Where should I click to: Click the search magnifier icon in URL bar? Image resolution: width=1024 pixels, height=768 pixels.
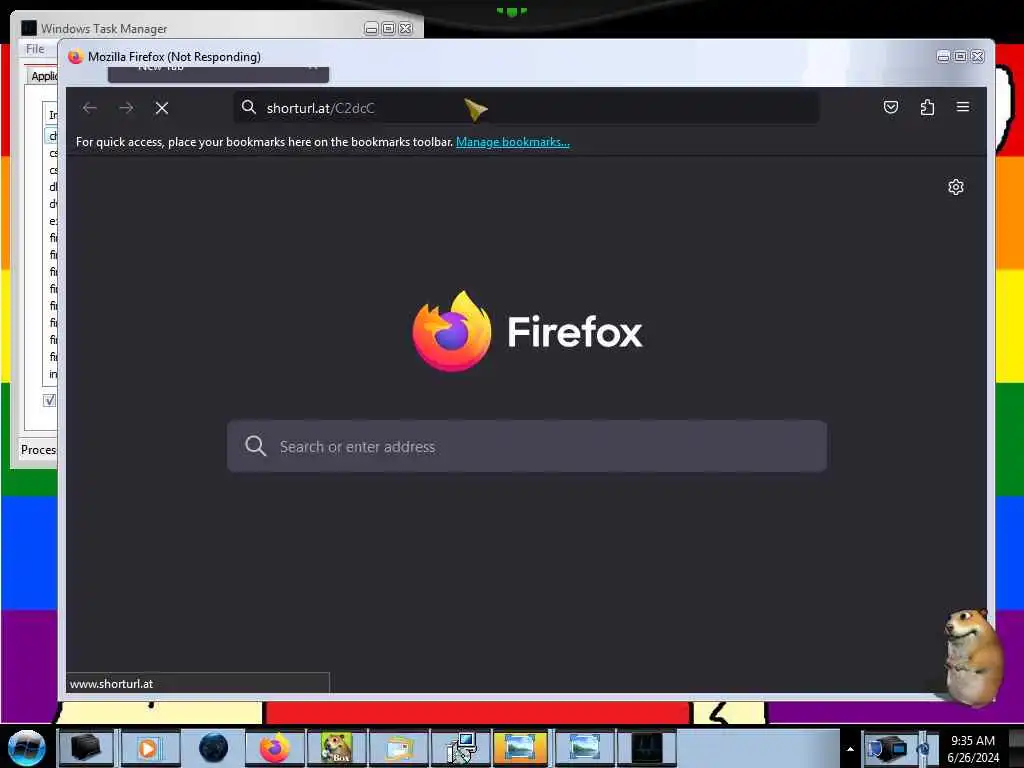click(249, 107)
